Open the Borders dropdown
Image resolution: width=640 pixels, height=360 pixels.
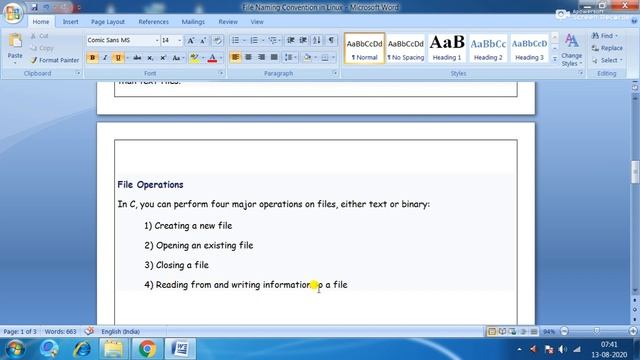(333, 58)
